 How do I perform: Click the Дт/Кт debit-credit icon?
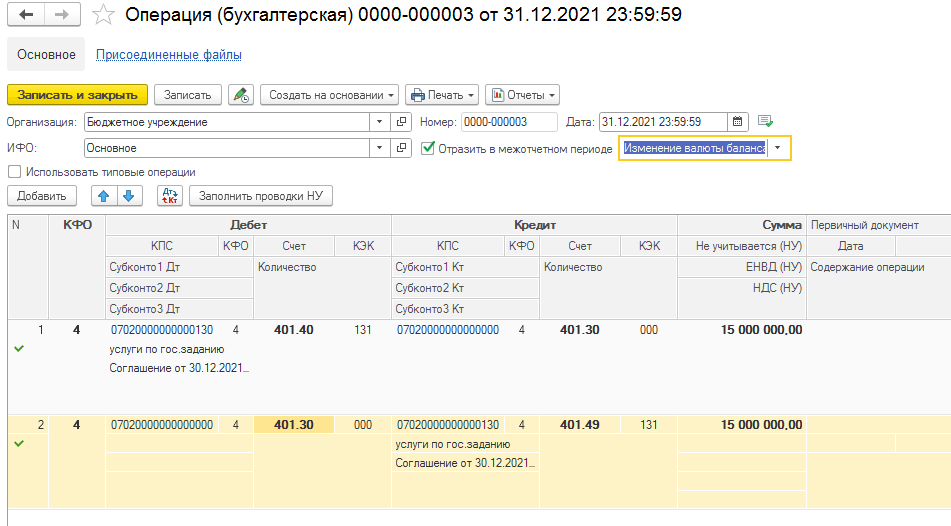click(x=170, y=196)
